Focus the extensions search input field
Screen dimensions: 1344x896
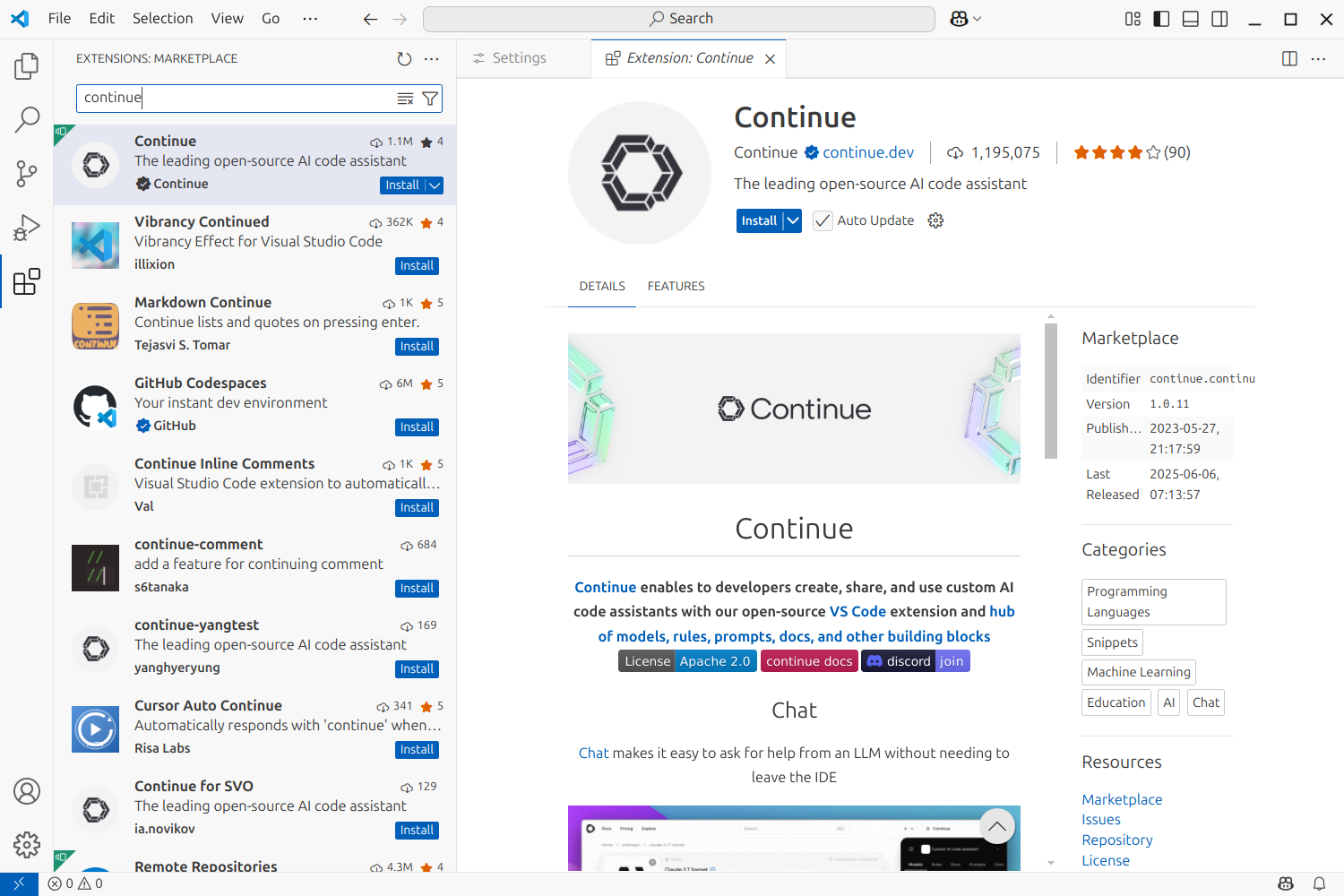point(237,98)
